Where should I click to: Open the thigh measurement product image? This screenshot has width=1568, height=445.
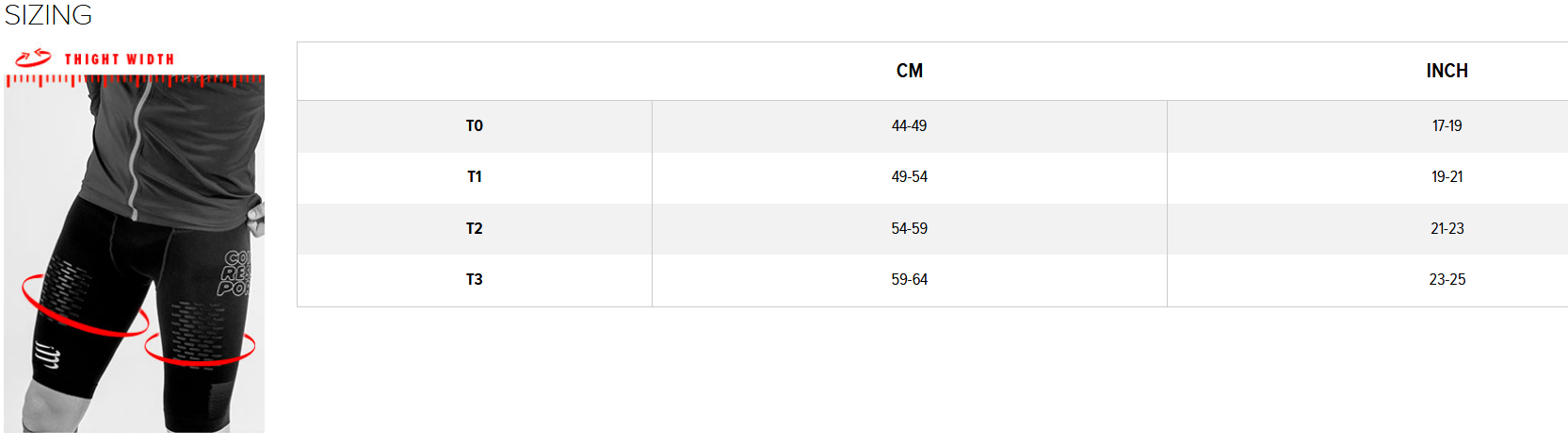134,255
